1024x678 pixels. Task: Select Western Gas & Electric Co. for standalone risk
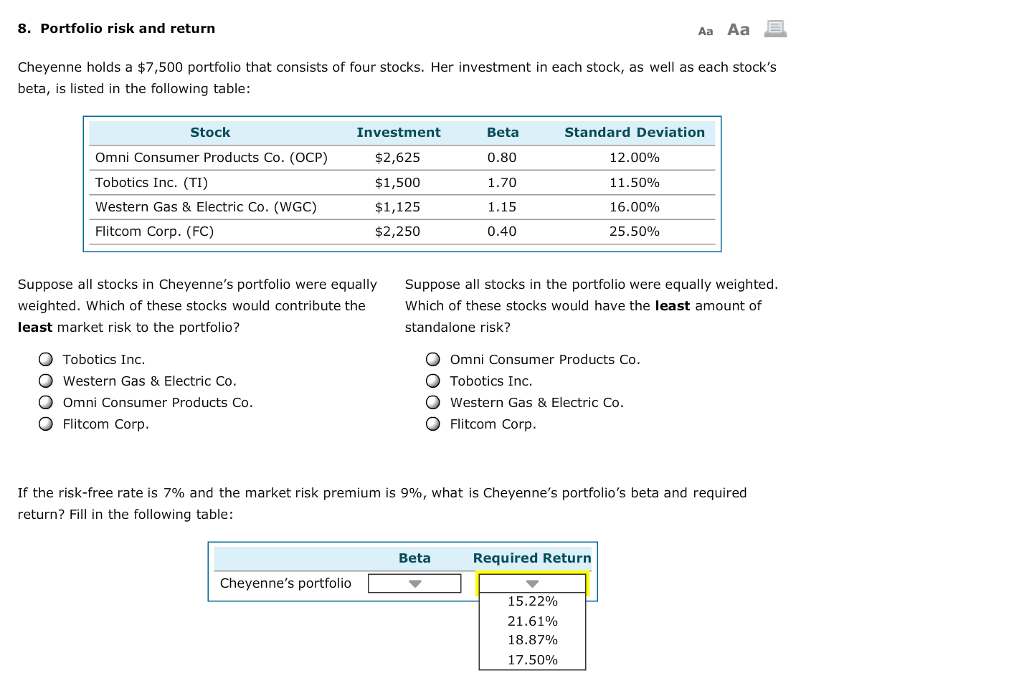click(433, 402)
